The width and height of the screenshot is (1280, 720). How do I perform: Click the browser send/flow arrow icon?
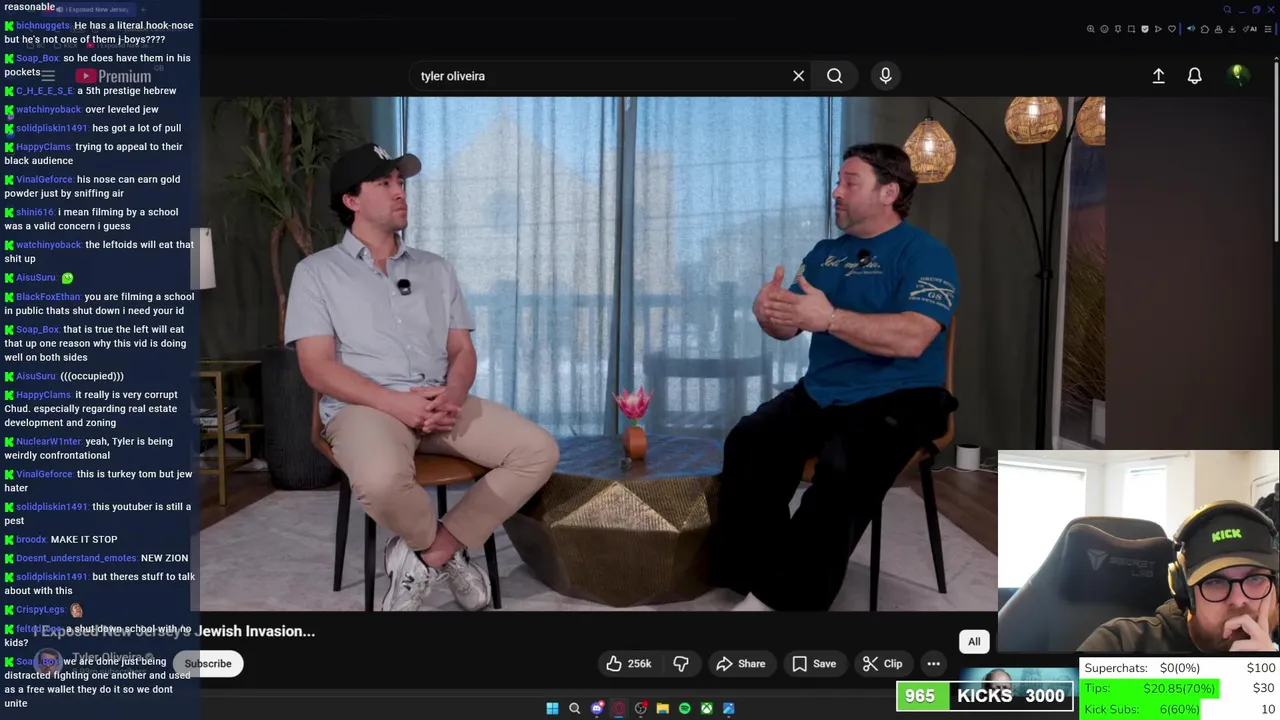pos(1158,29)
